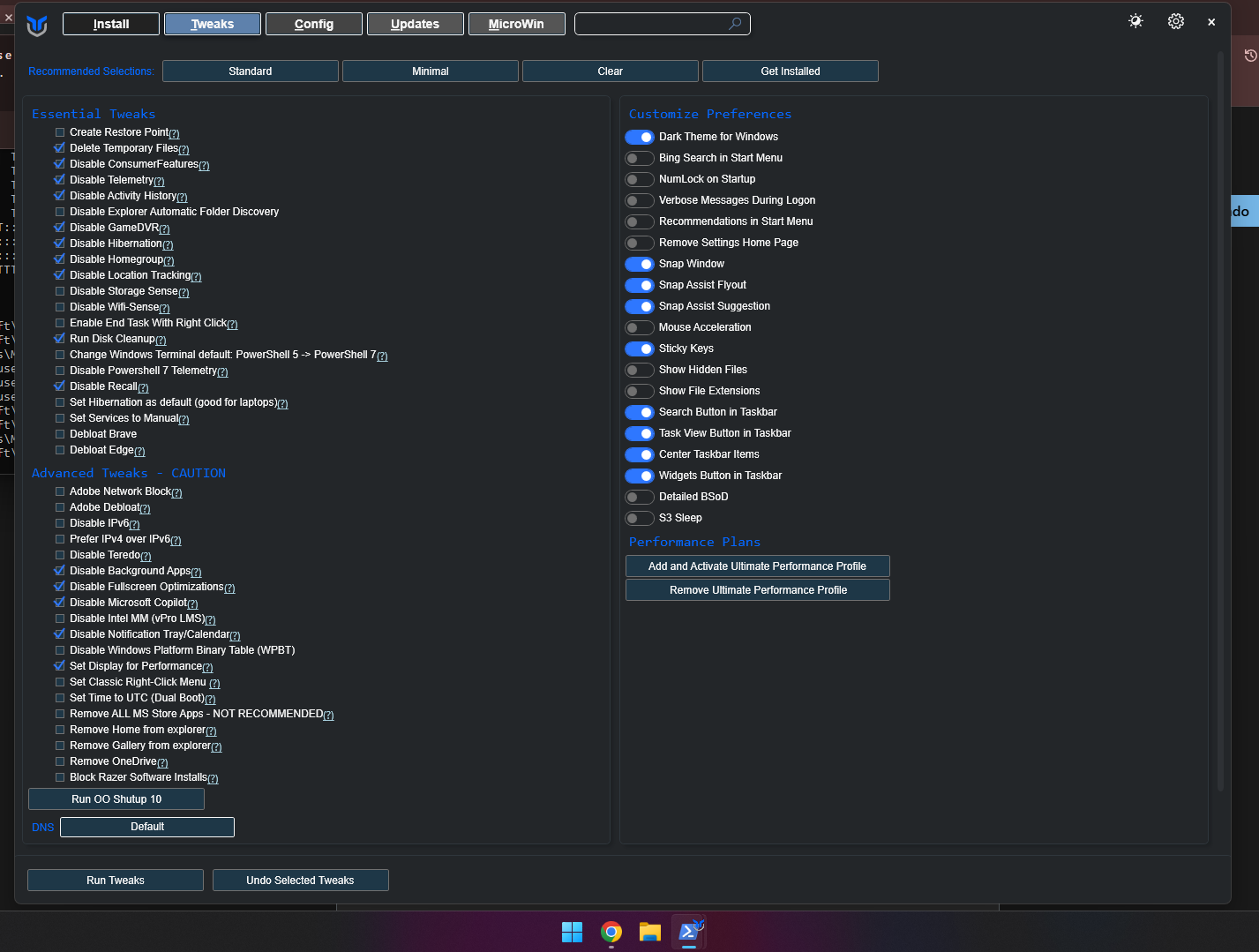Check the Remove OneDrive checkbox

[60, 761]
